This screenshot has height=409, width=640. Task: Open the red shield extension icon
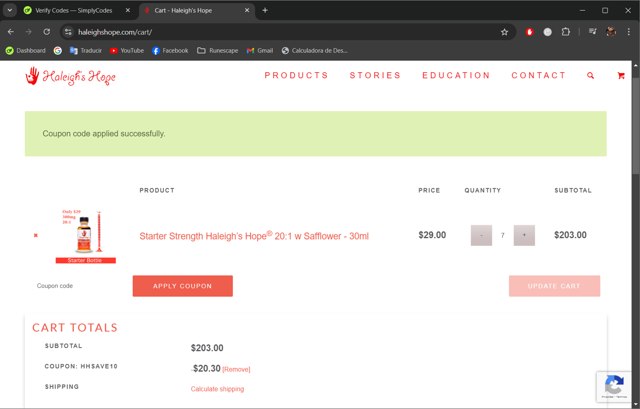pos(529,32)
